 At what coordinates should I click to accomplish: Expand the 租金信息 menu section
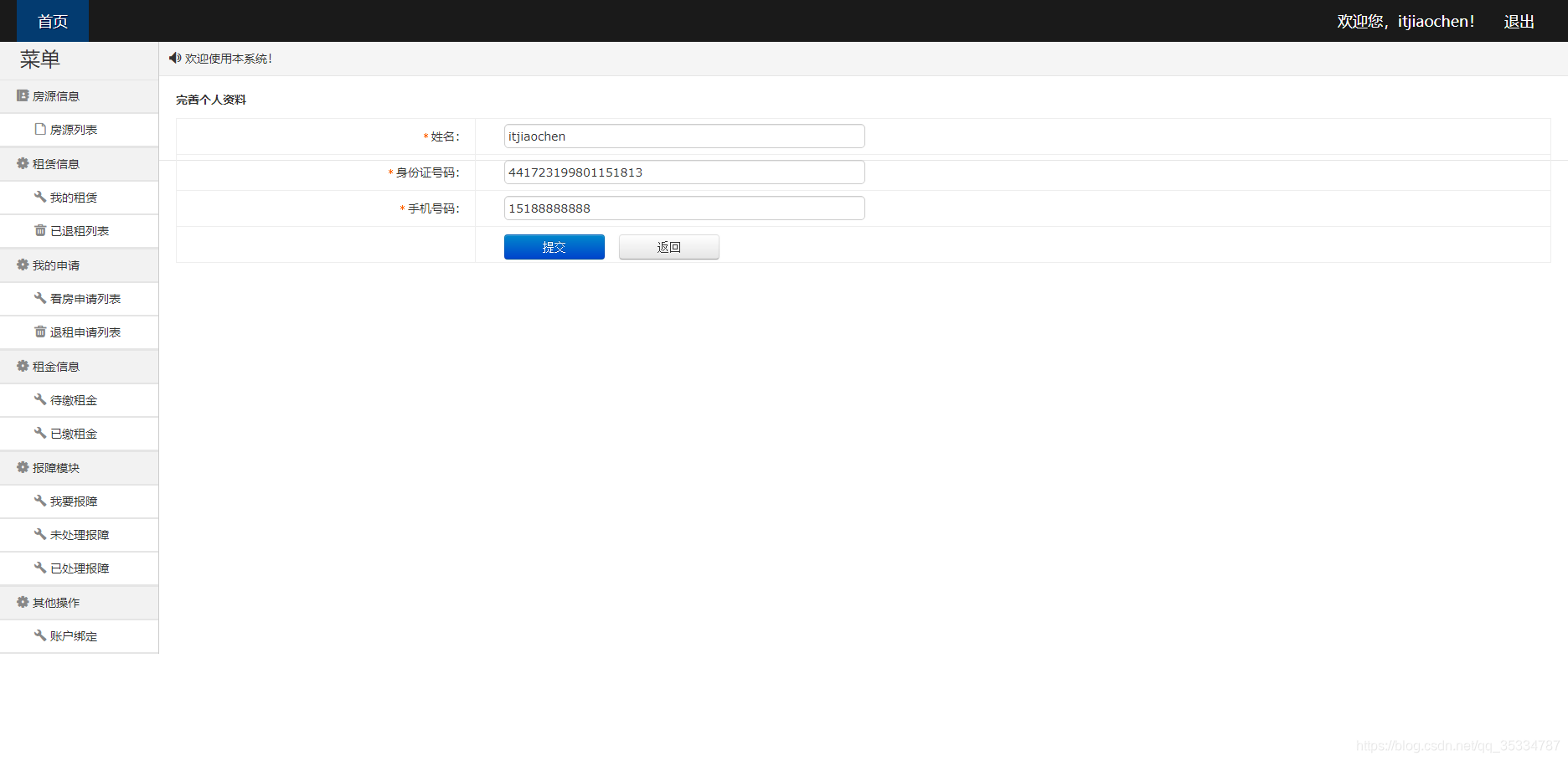pyautogui.click(x=79, y=367)
